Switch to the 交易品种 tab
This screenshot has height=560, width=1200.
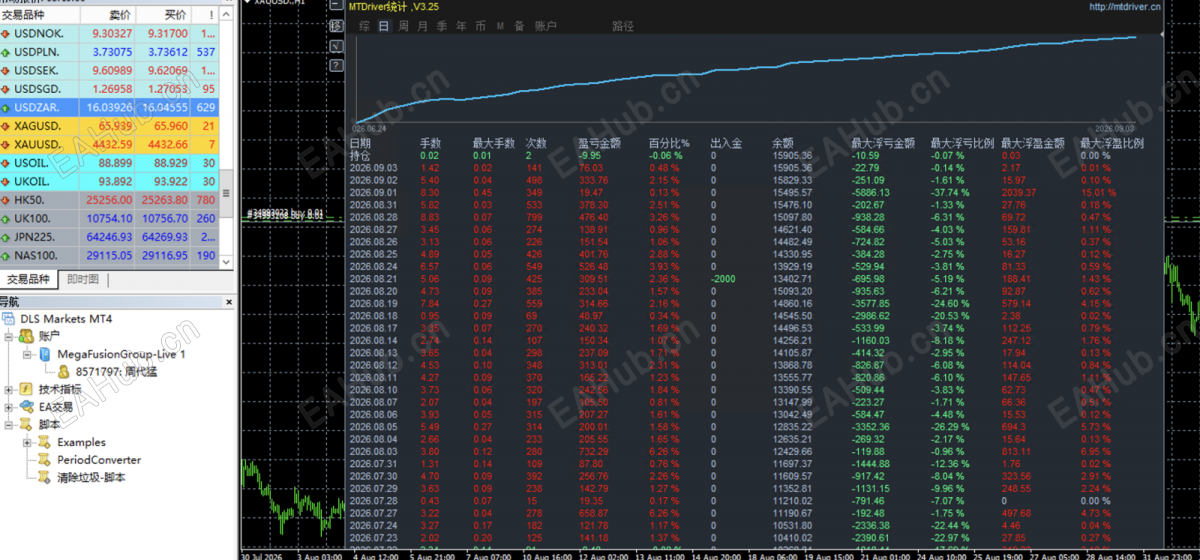point(28,279)
